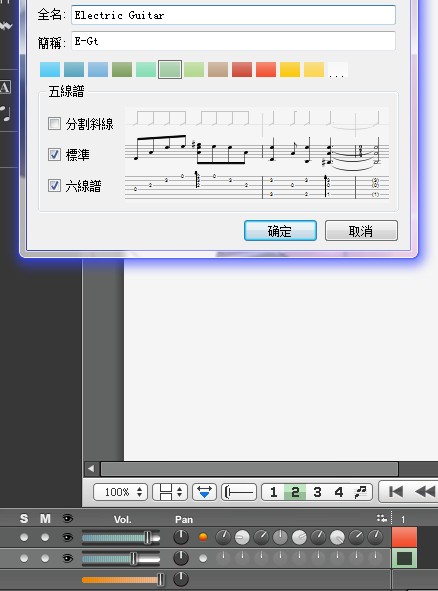Toggle the blue screen-layout arrow icon

click(x=204, y=492)
